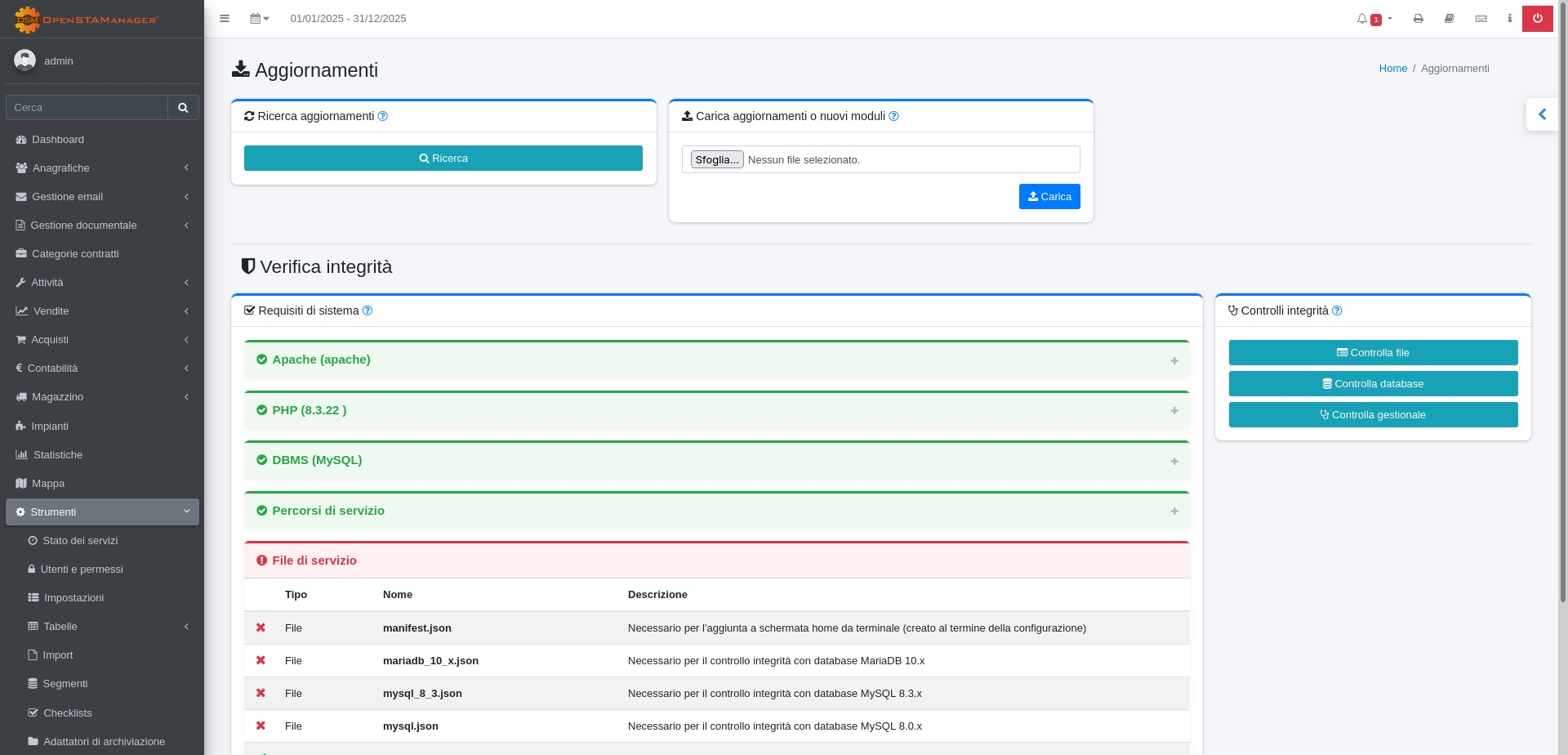Click the red power logout icon

(1537, 19)
